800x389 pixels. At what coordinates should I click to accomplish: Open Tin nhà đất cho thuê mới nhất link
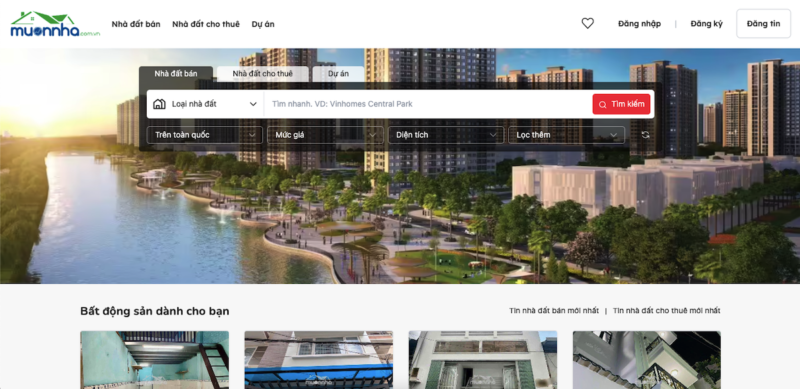click(666, 310)
